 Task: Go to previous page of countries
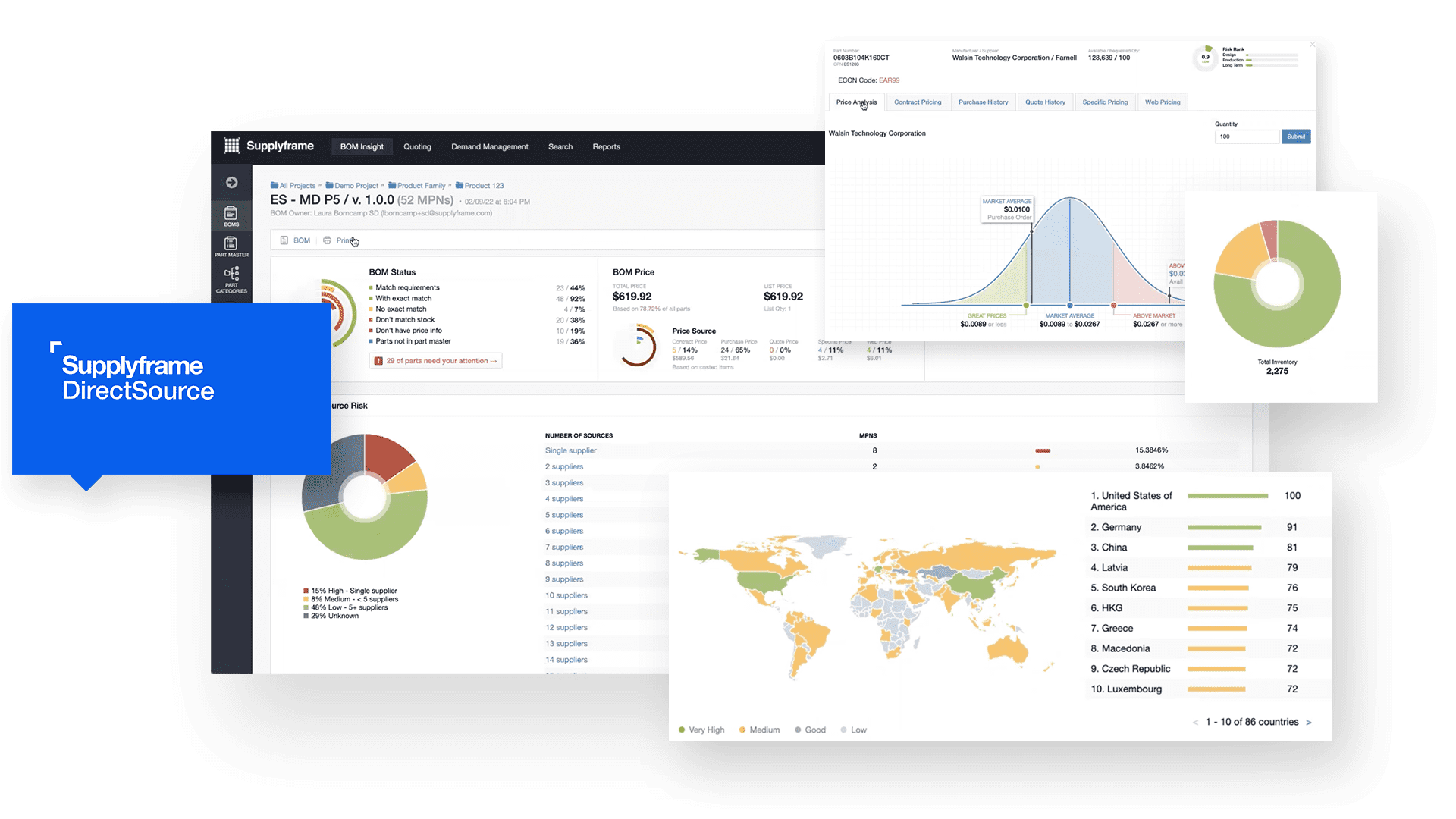click(x=1196, y=723)
